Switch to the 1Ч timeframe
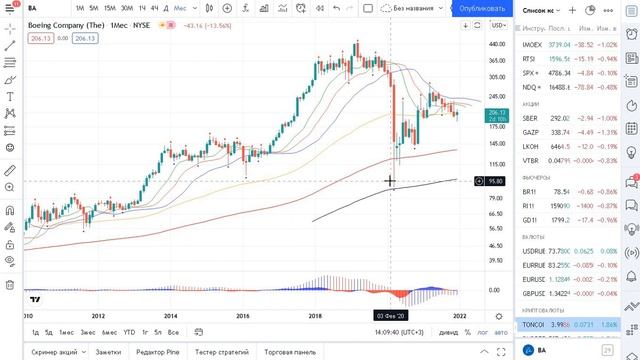 (142, 8)
